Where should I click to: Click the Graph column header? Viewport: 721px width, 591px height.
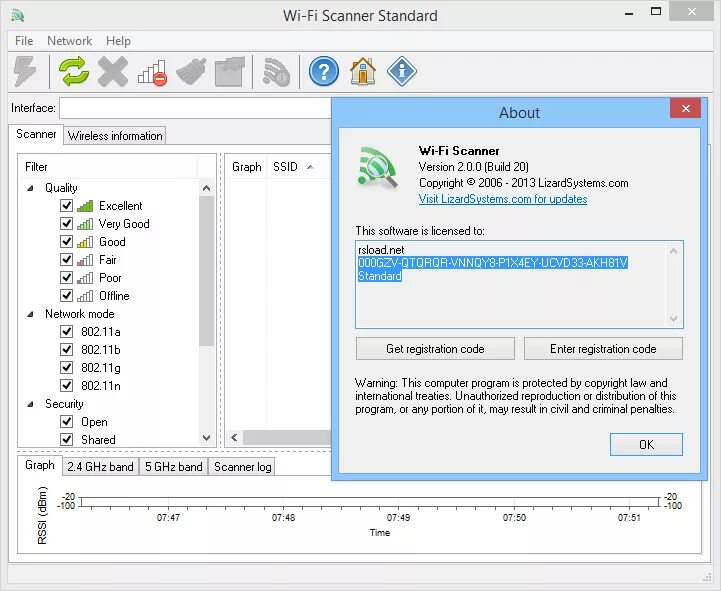[246, 167]
